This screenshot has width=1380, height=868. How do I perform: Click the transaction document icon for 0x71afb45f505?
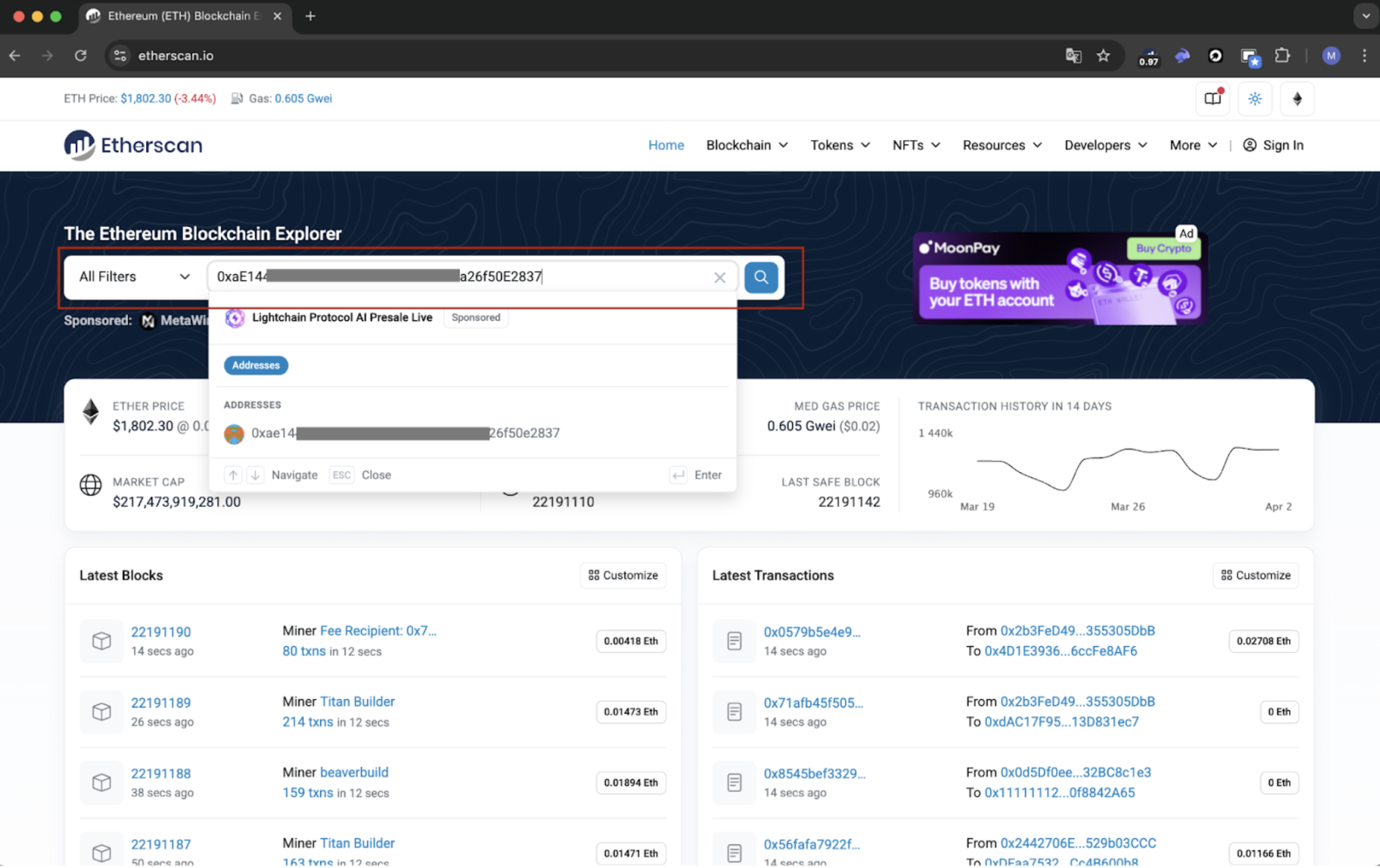click(x=734, y=712)
